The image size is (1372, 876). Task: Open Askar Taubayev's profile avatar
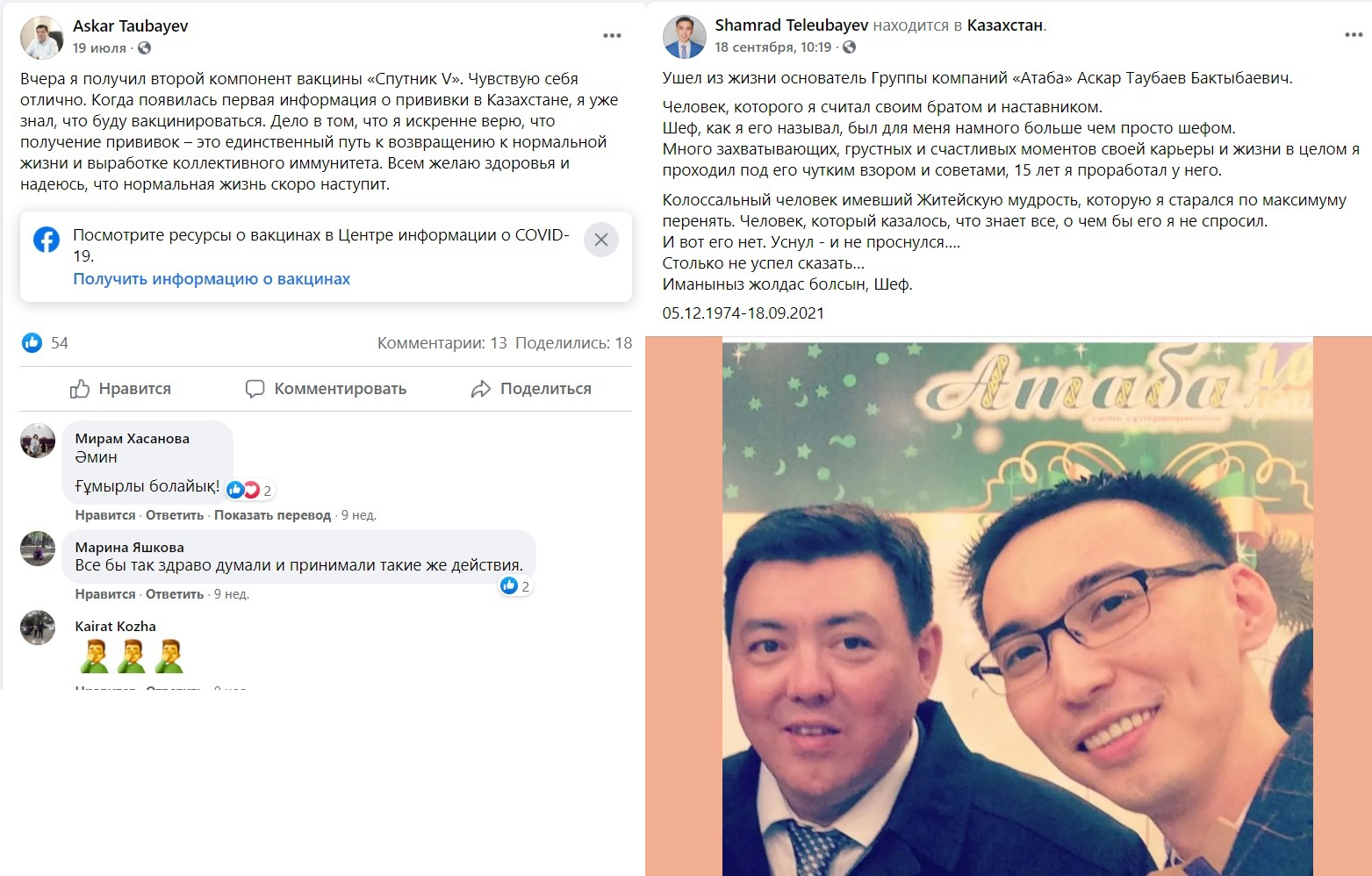coord(41,38)
